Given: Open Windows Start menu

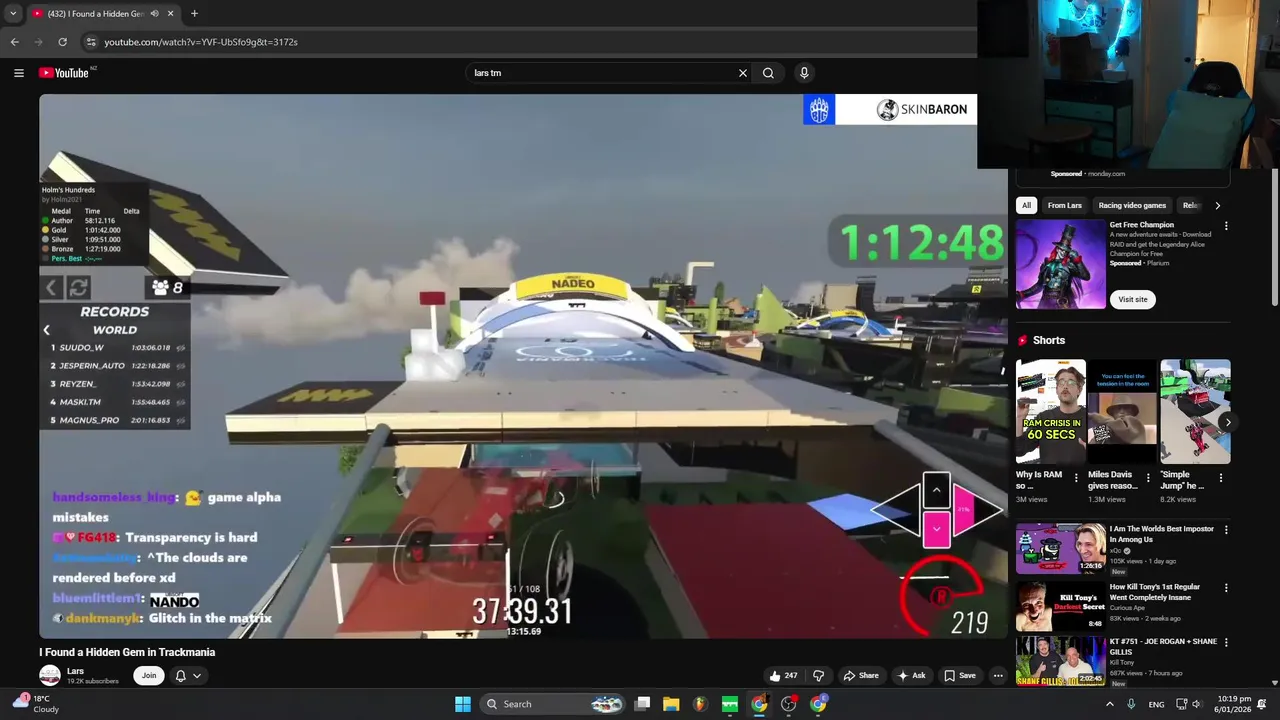Looking at the screenshot, I should click(x=463, y=704).
